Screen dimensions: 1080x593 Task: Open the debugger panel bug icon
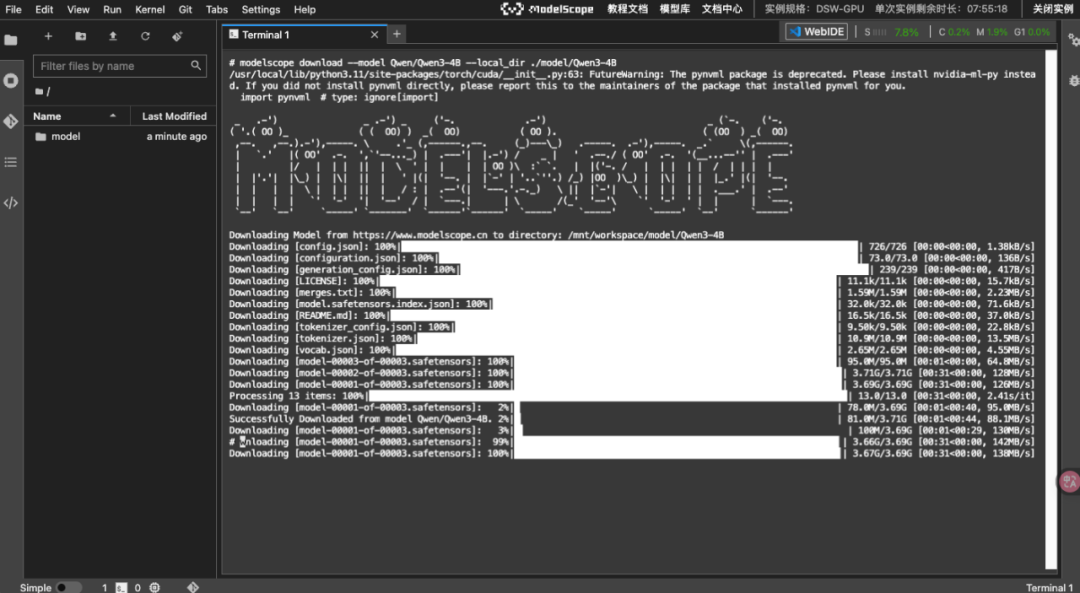[1073, 81]
